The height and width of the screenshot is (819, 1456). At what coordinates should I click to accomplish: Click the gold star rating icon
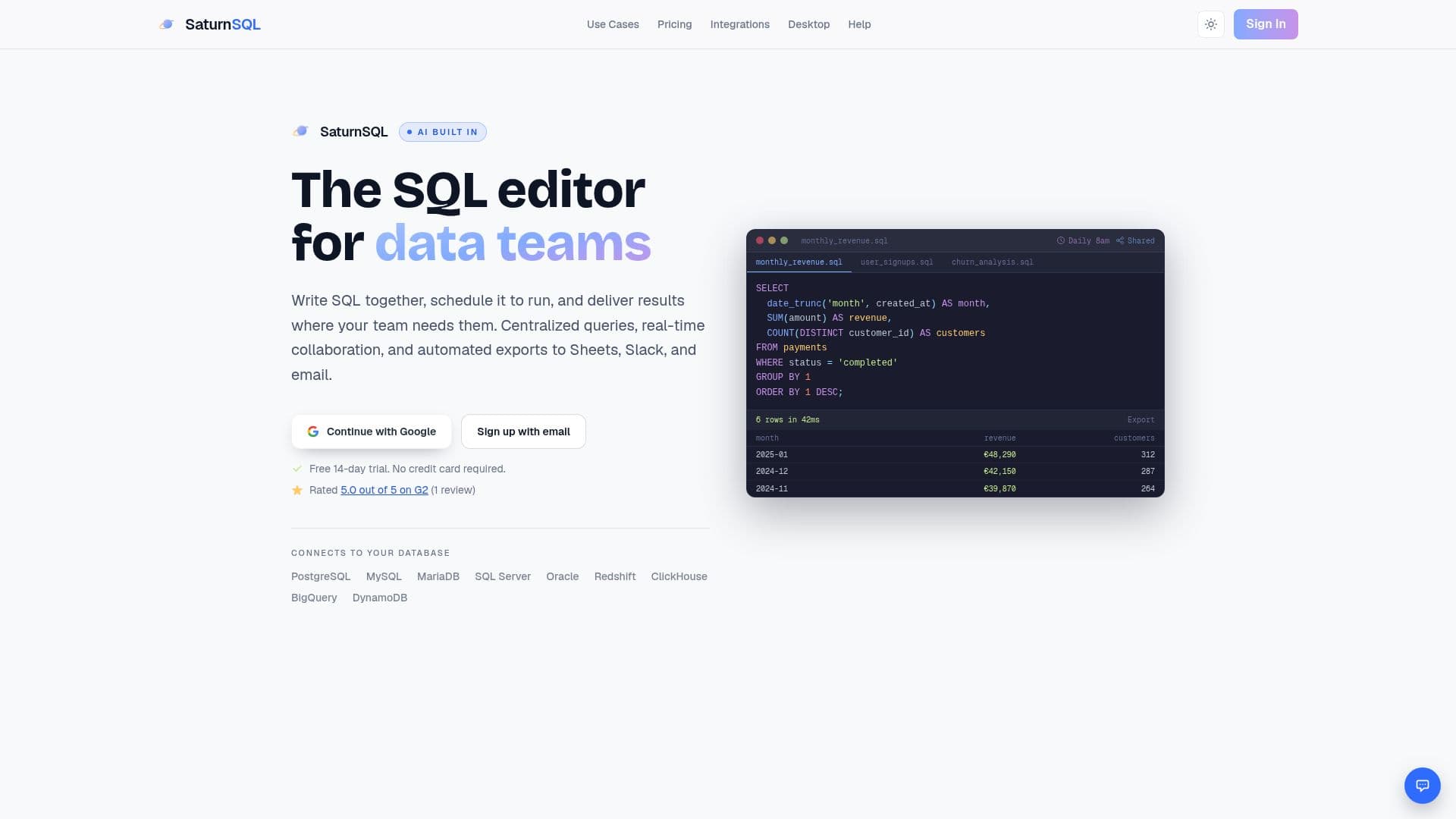[x=297, y=490]
